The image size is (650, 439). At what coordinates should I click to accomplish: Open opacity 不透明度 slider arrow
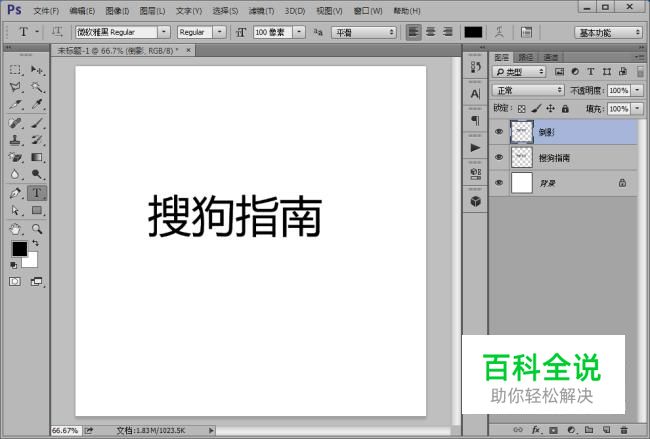click(638, 90)
